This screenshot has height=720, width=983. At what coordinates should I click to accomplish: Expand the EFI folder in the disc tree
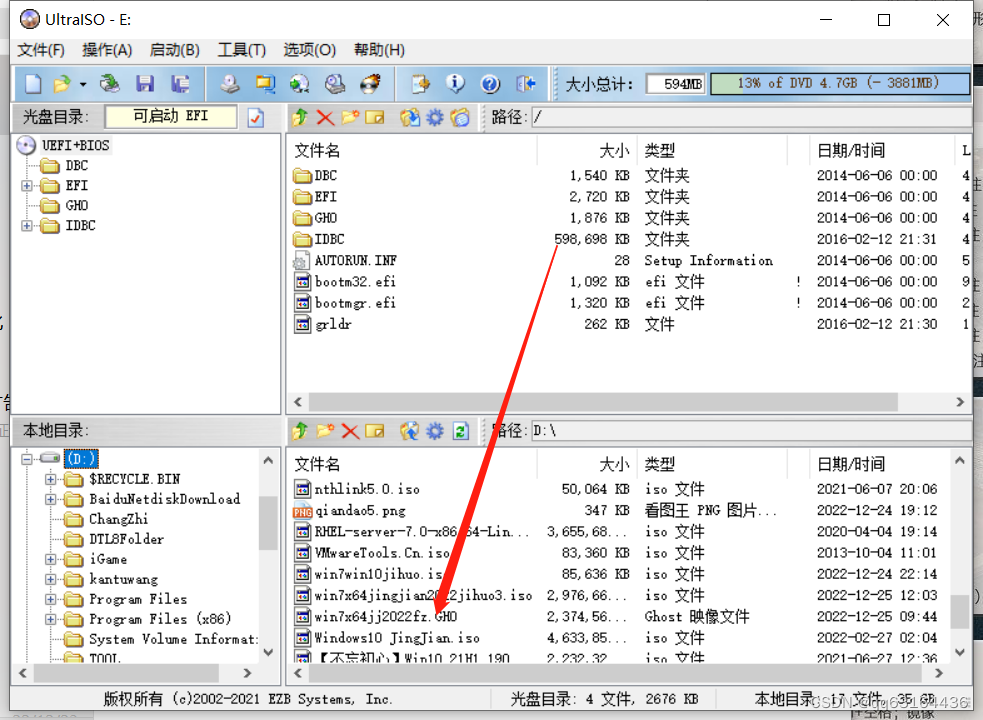click(26, 186)
